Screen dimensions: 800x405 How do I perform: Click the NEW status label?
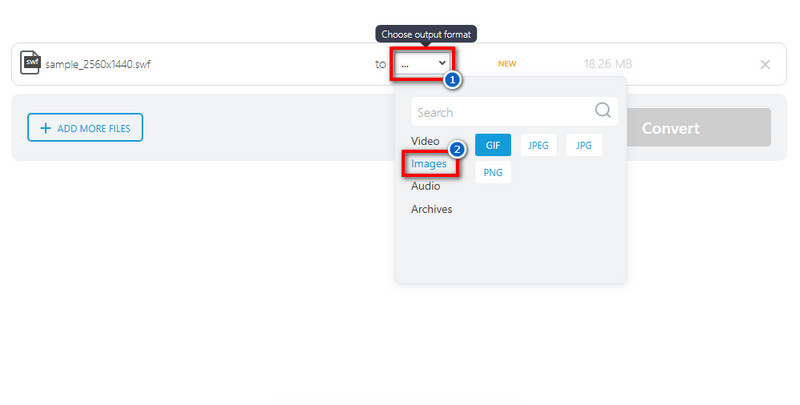tap(507, 64)
